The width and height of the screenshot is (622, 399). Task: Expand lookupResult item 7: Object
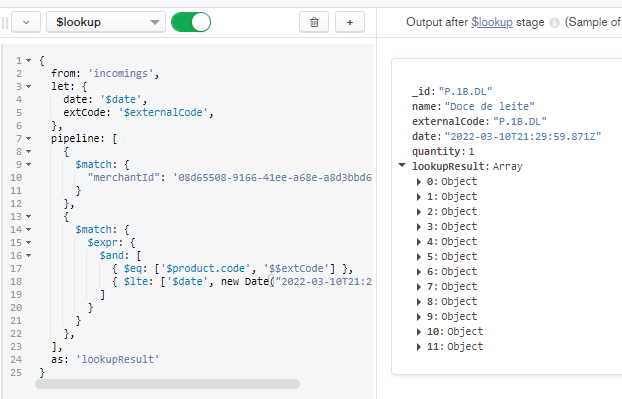419,287
